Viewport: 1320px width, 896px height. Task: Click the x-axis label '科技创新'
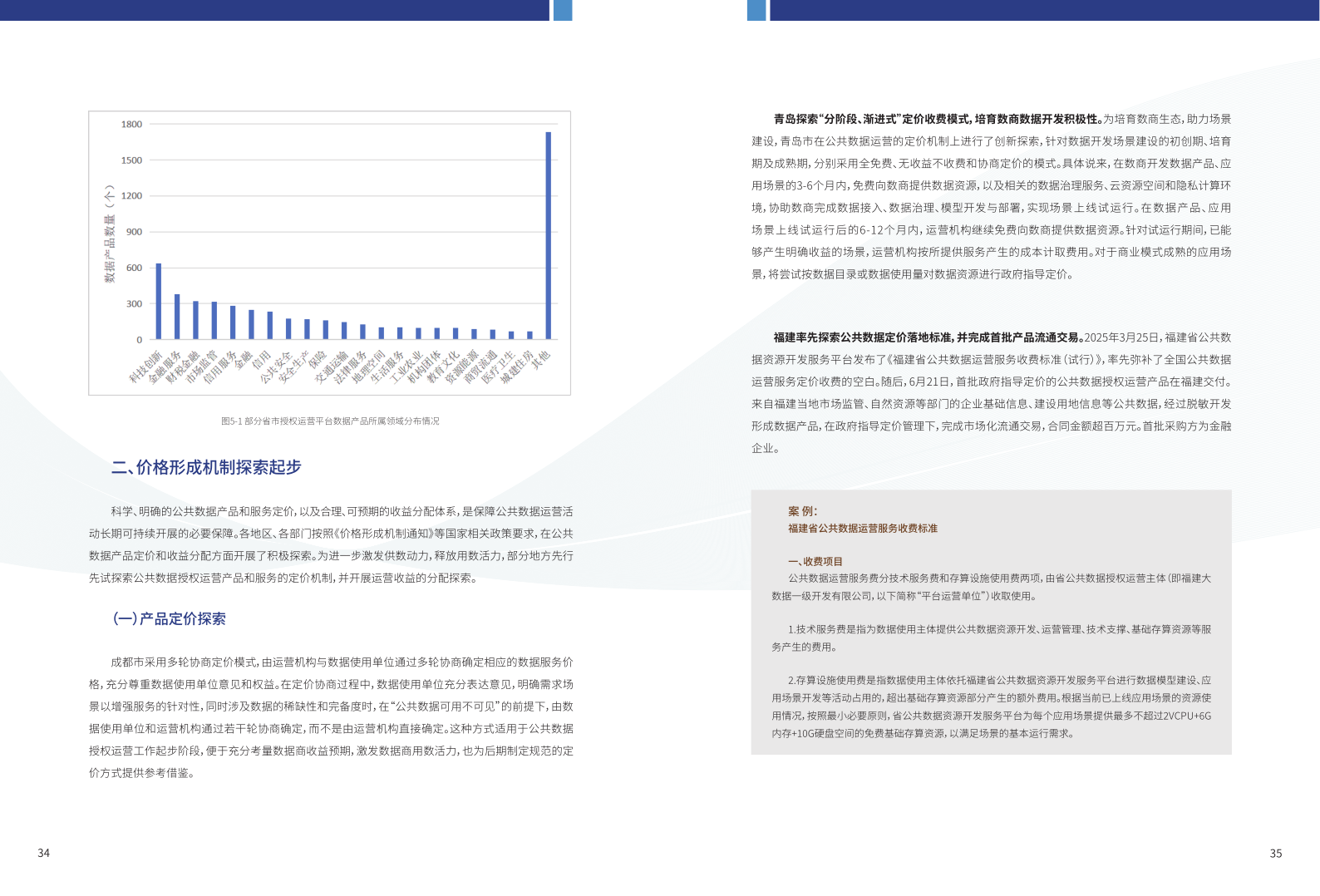click(x=146, y=367)
